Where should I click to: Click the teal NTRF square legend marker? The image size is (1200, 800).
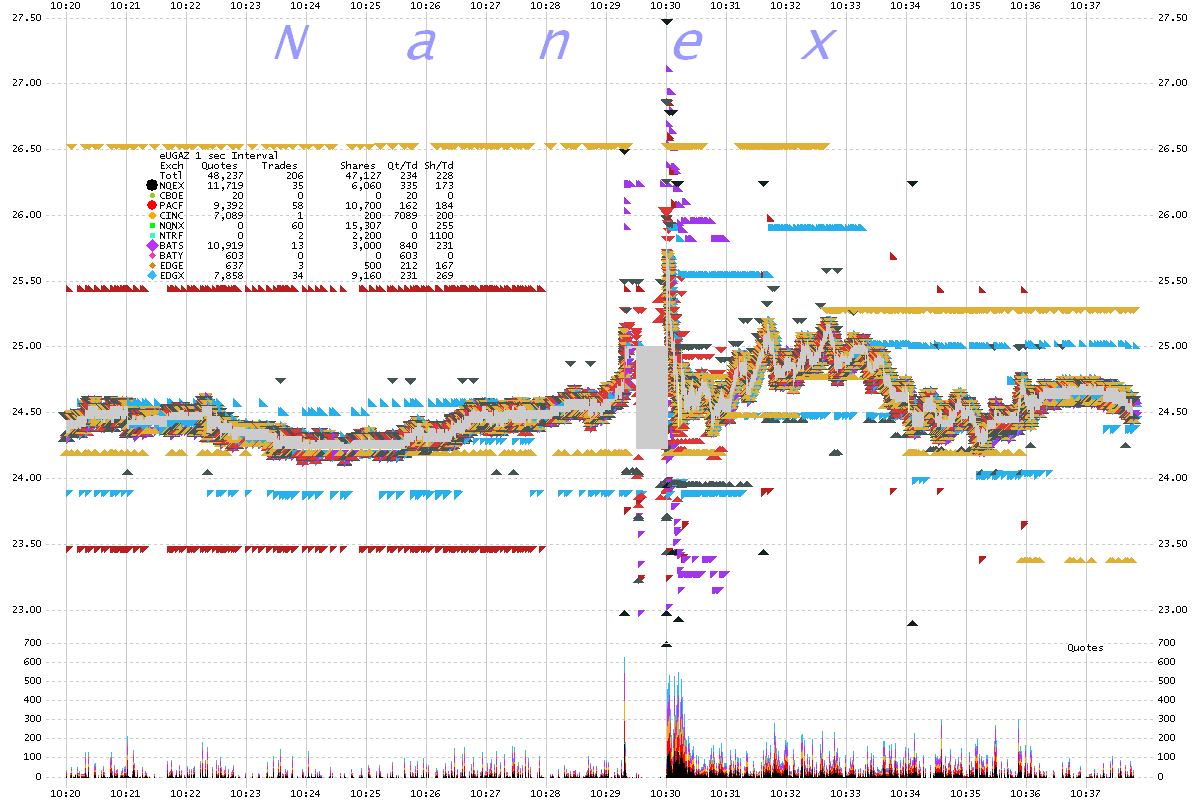pyautogui.click(x=151, y=235)
